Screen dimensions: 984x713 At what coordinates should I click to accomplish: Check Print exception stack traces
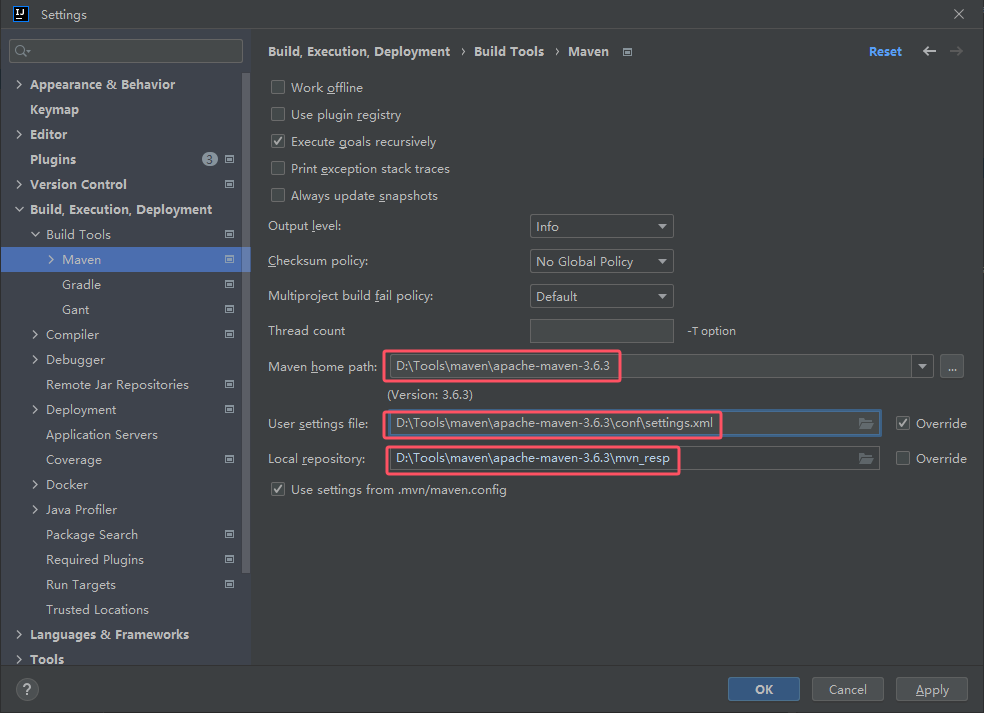coord(278,168)
